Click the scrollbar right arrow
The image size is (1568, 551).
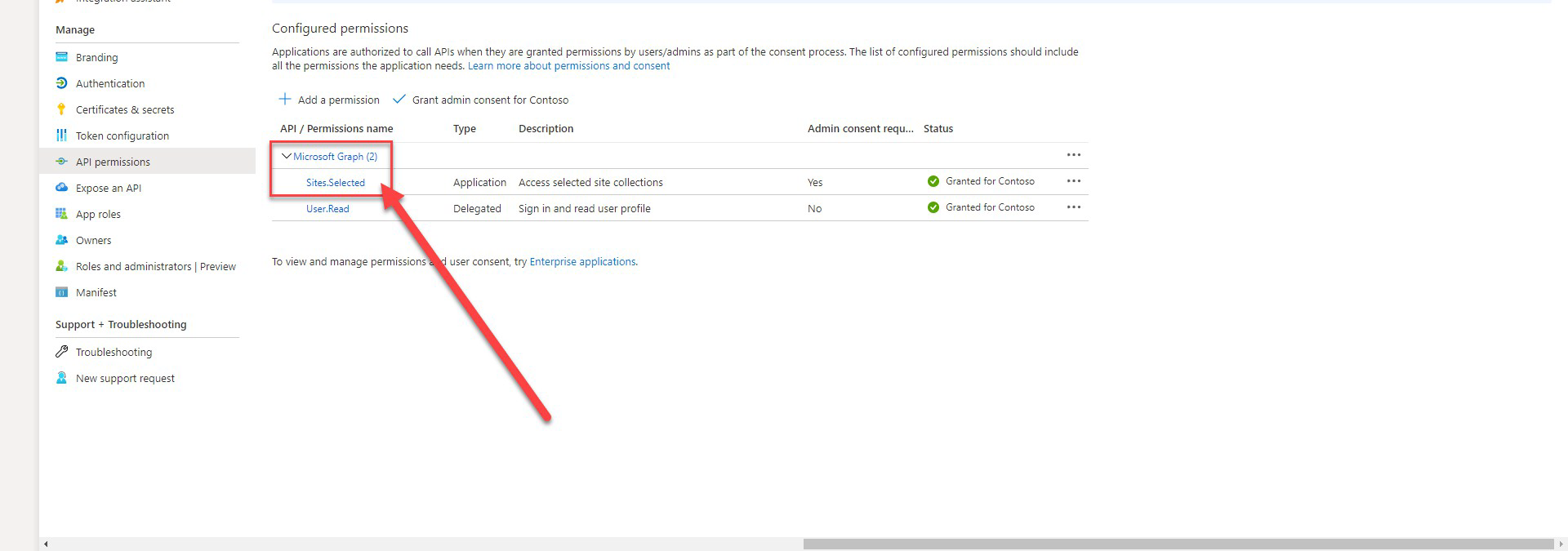click(1561, 544)
